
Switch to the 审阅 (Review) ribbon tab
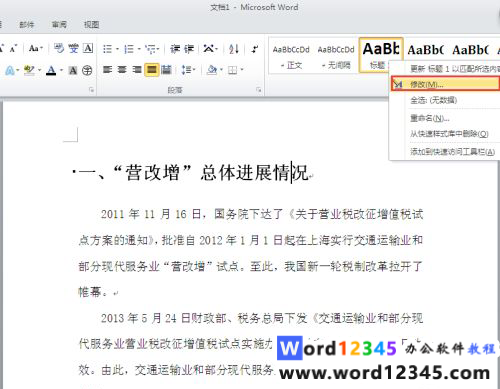(59, 24)
